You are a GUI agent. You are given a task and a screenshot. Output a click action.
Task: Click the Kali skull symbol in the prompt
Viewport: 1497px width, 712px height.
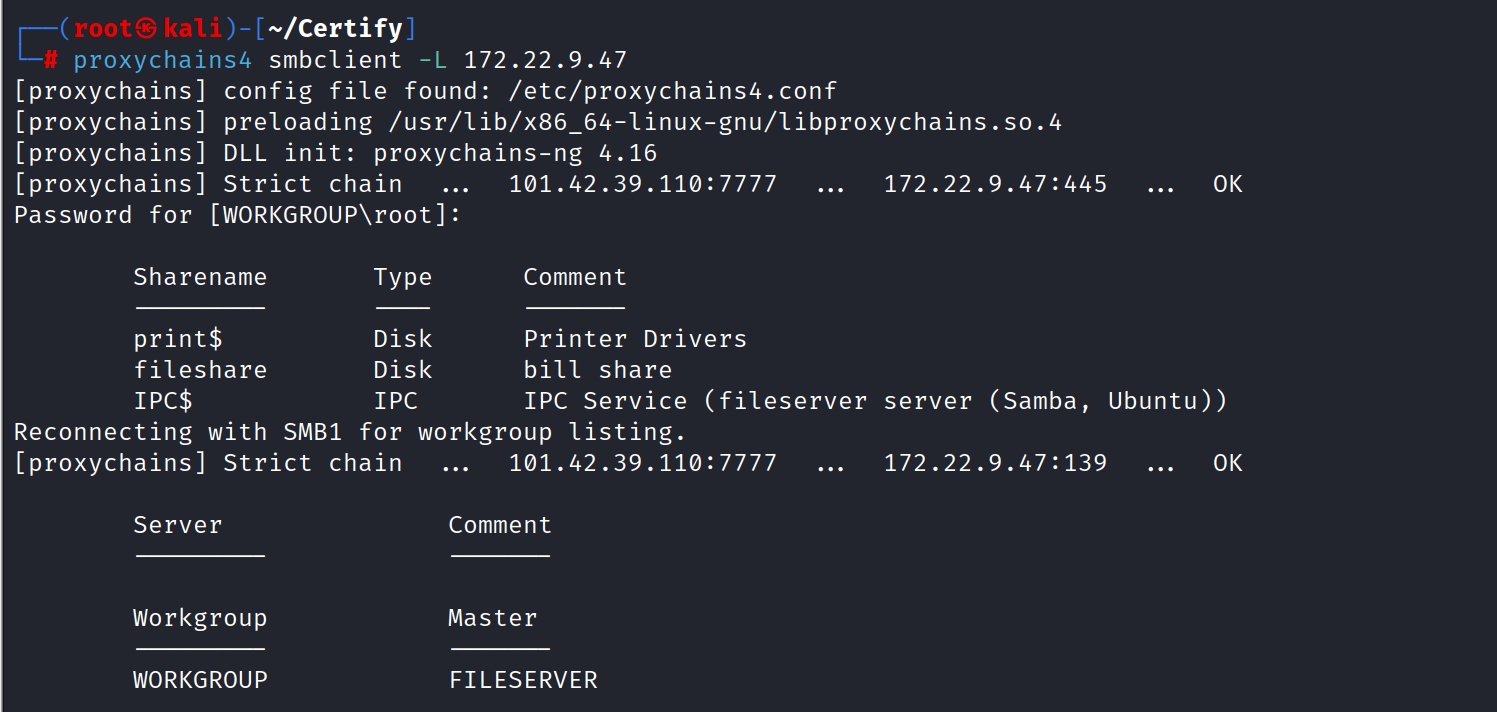[149, 29]
